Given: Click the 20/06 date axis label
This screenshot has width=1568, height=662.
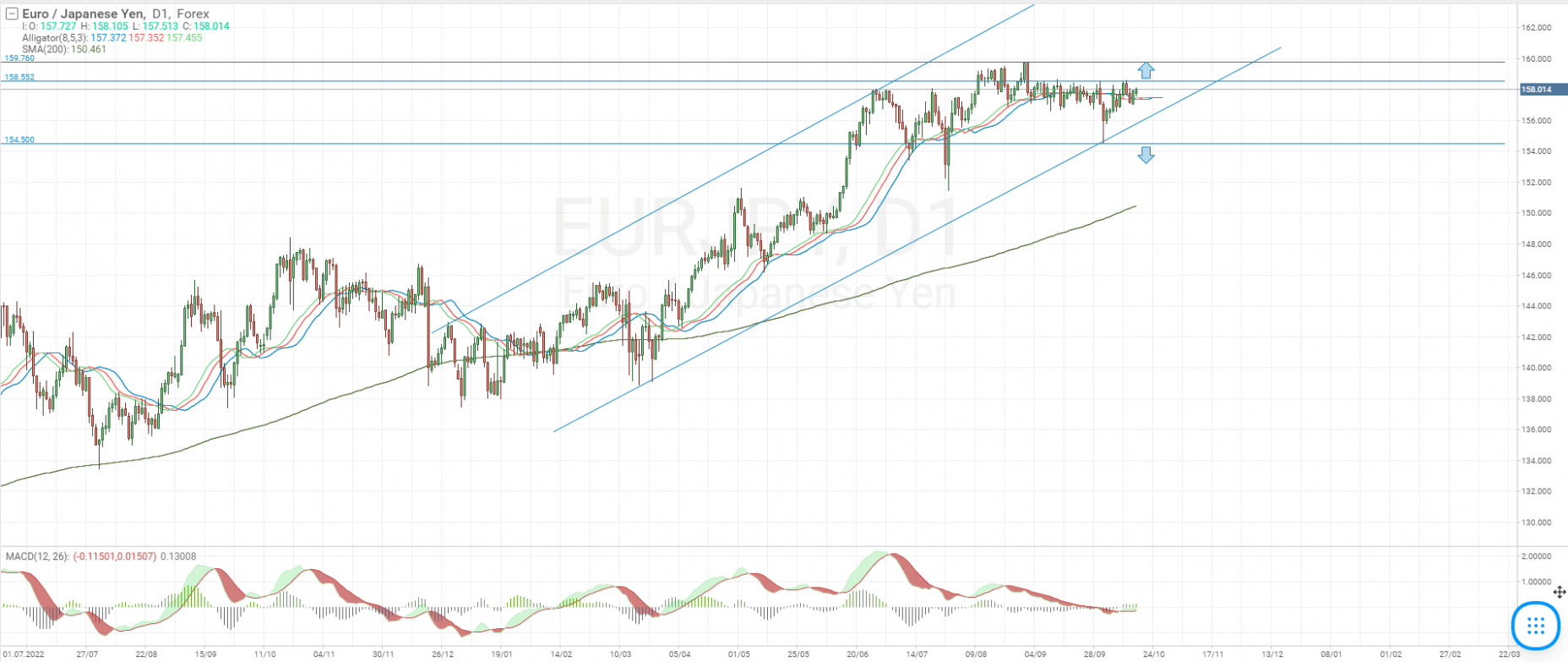Looking at the screenshot, I should pos(857,654).
